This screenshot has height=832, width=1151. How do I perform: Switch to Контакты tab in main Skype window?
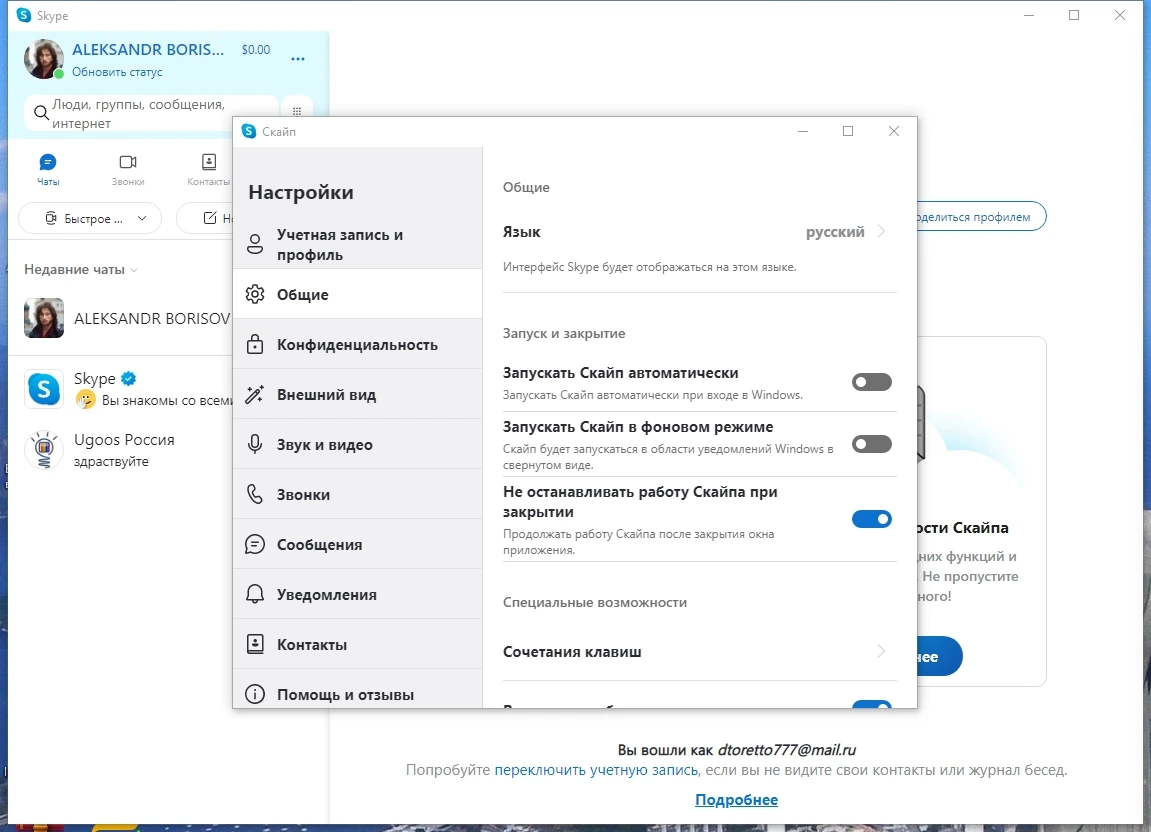tap(208, 170)
